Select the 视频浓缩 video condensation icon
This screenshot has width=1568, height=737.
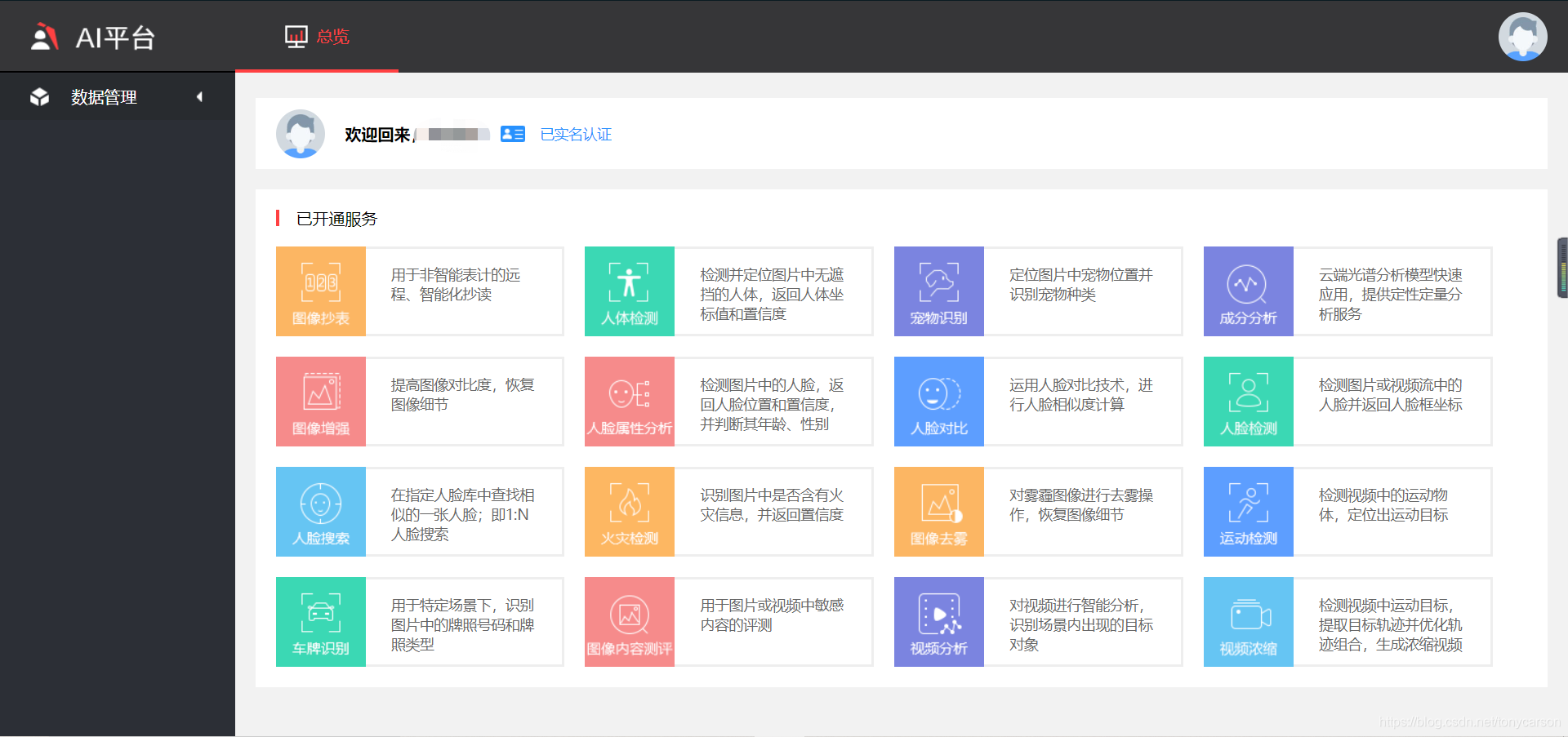pos(1248,622)
